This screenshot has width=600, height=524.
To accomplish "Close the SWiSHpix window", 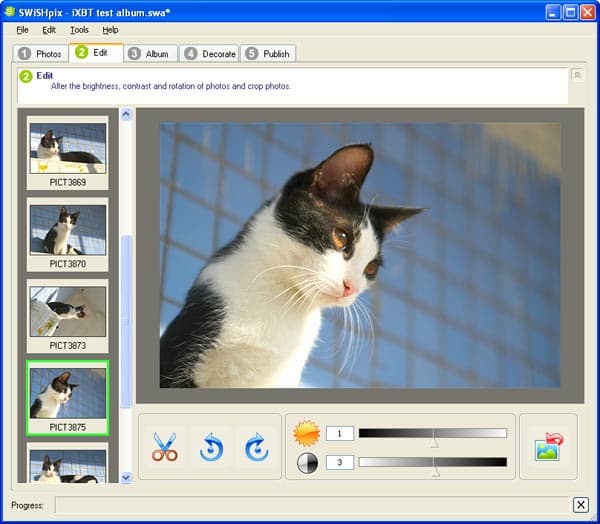I will pos(587,12).
